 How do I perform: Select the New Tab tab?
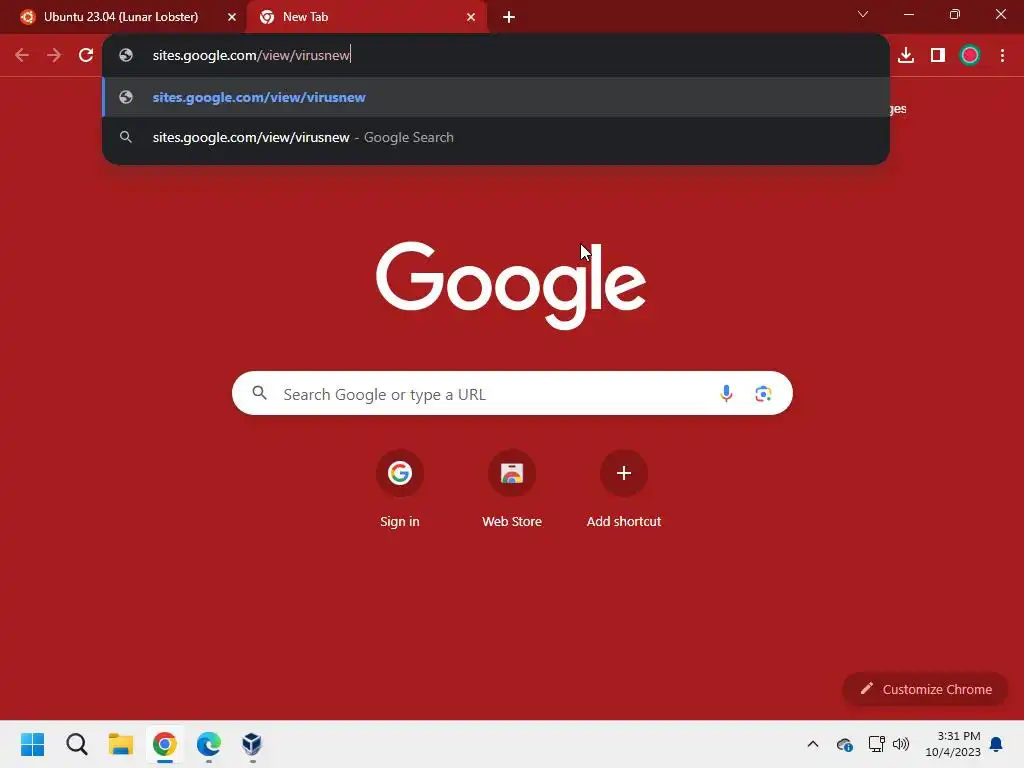pyautogui.click(x=366, y=17)
